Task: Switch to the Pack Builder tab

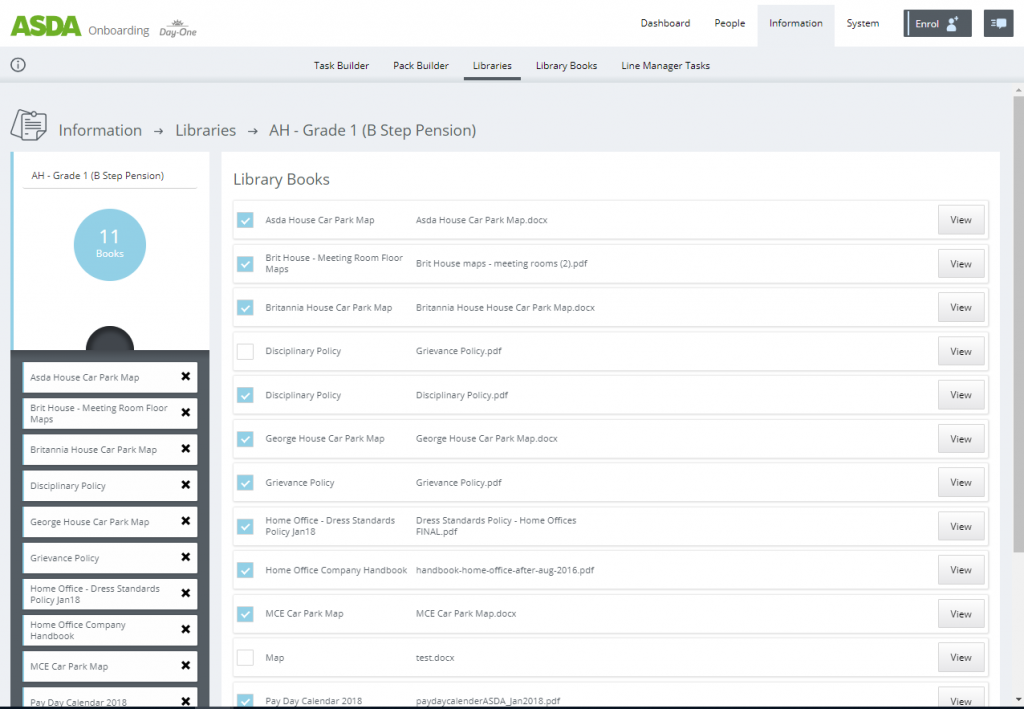Action: [x=420, y=65]
